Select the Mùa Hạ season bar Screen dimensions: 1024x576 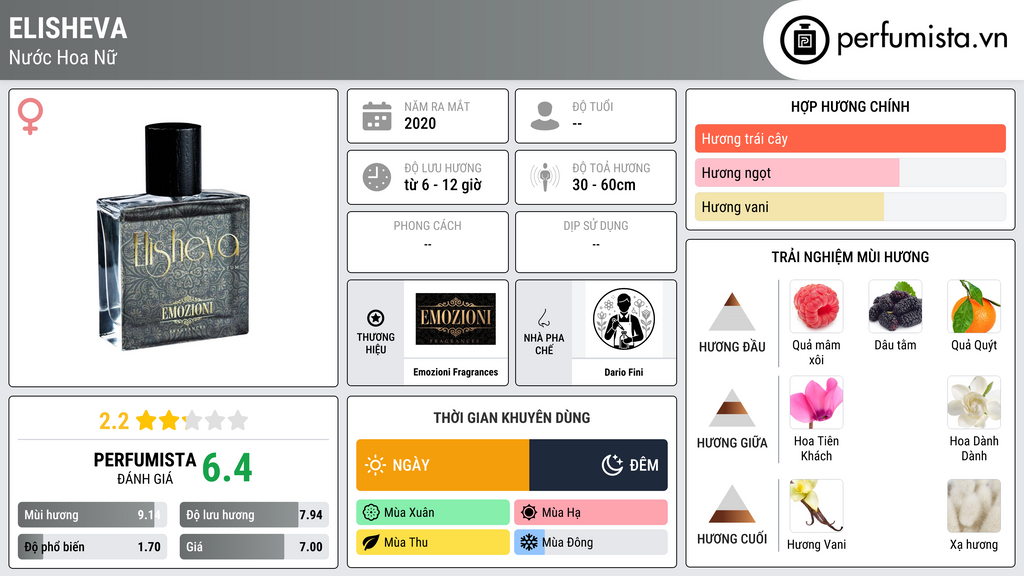pyautogui.click(x=591, y=513)
